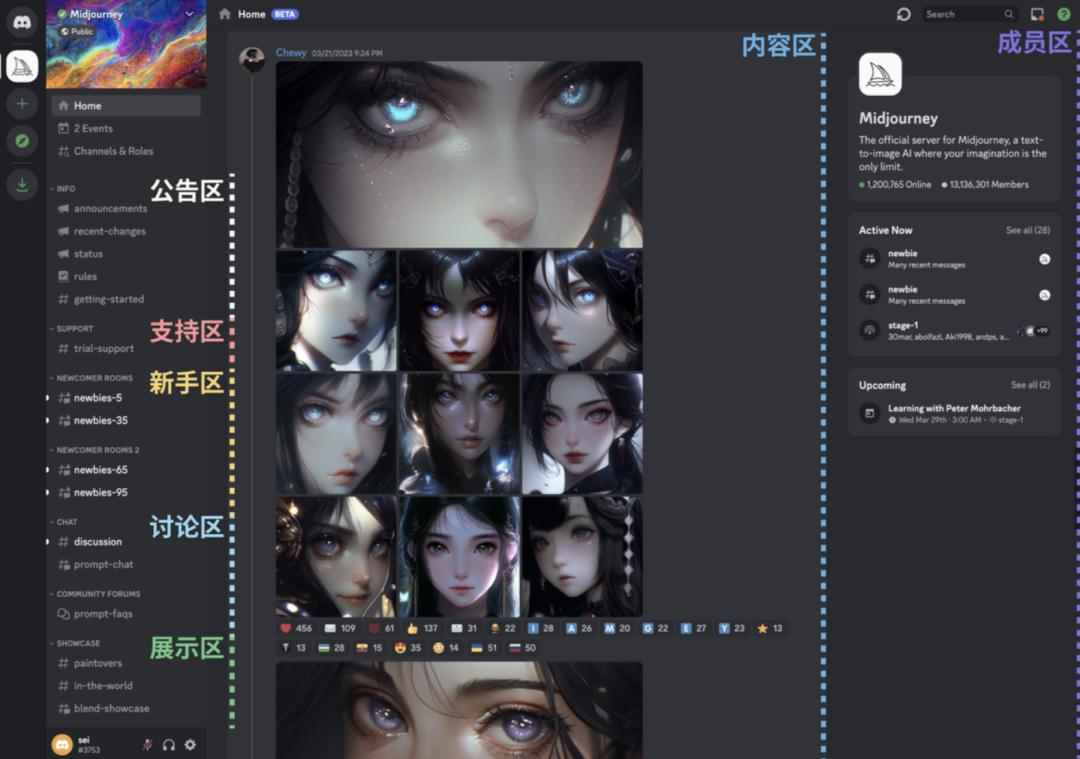The image size is (1080, 759).
Task: Switch to the Home tab in sidebar
Action: pyautogui.click(x=90, y=105)
